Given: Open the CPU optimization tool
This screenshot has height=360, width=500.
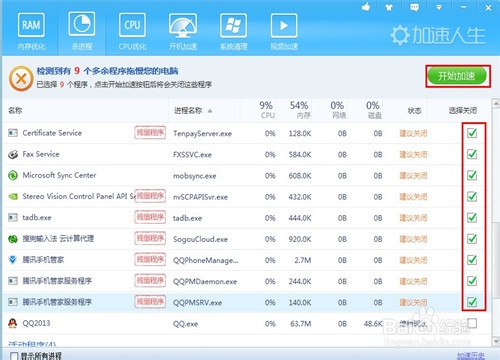Looking at the screenshot, I should coord(132,32).
